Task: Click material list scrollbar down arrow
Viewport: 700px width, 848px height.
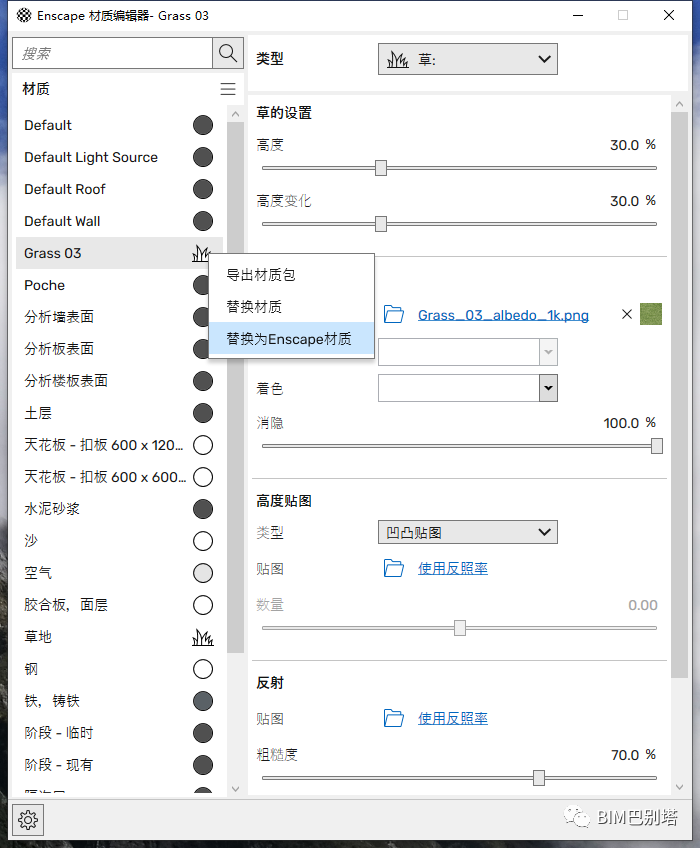Action: 235,789
